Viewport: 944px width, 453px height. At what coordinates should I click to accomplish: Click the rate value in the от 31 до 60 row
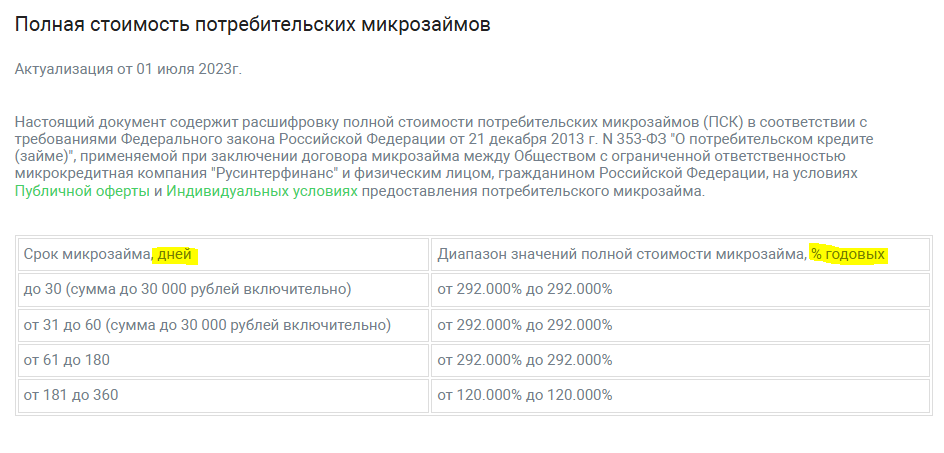524,325
